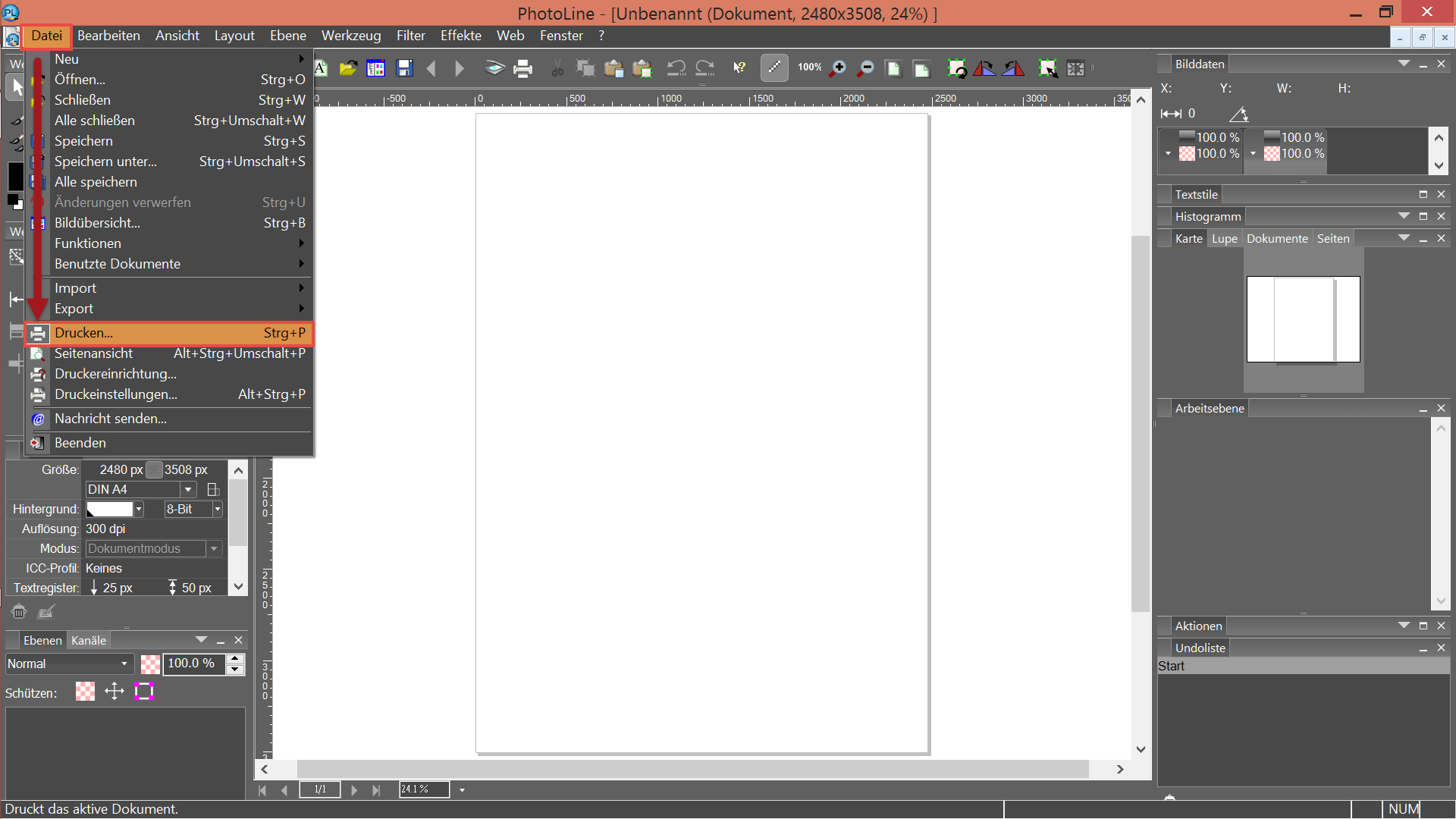Click the copy icon in toolbar

pyautogui.click(x=585, y=68)
